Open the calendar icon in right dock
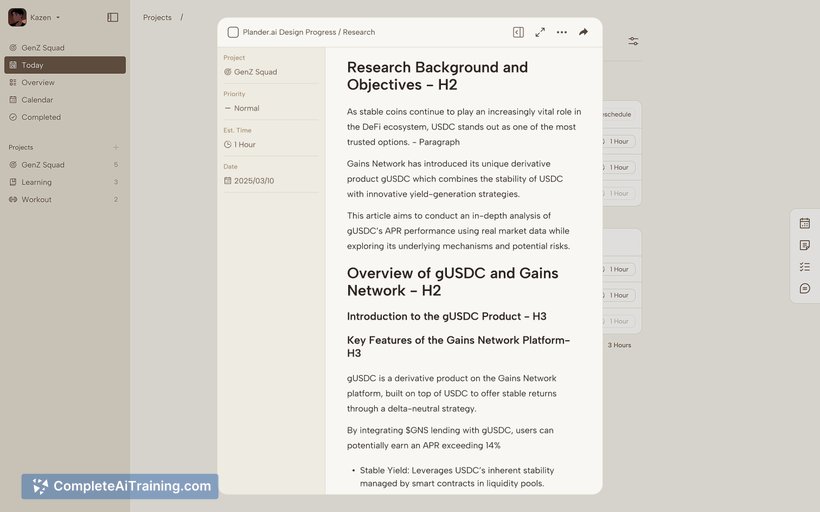This screenshot has height=512, width=820. [x=805, y=223]
